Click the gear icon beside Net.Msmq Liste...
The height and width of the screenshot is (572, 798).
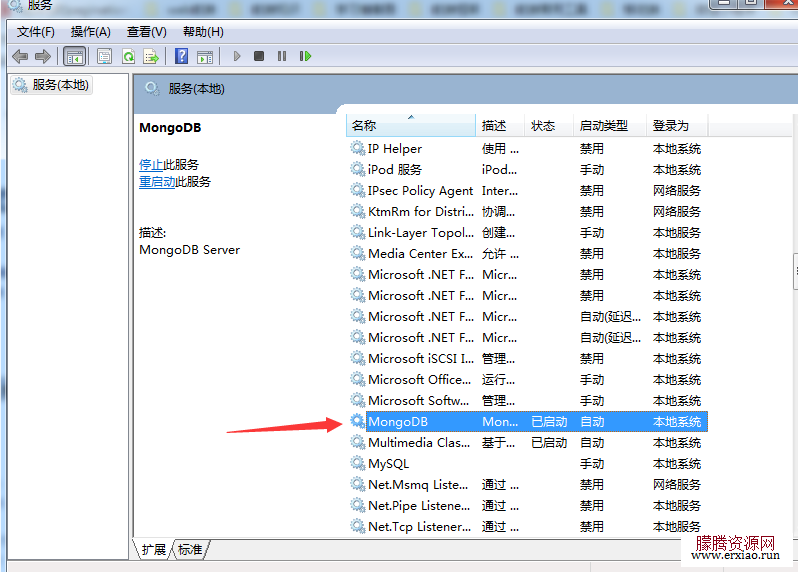[x=358, y=484]
